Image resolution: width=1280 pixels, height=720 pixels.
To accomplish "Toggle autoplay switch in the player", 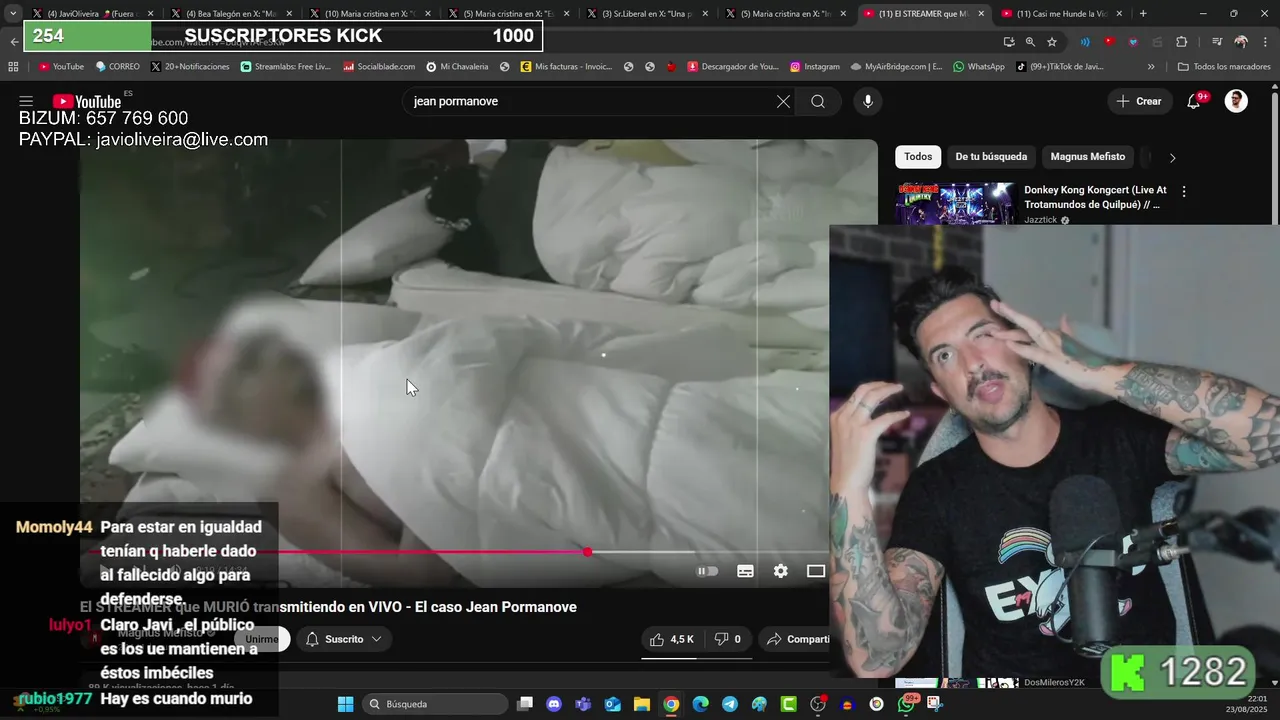I will [707, 571].
